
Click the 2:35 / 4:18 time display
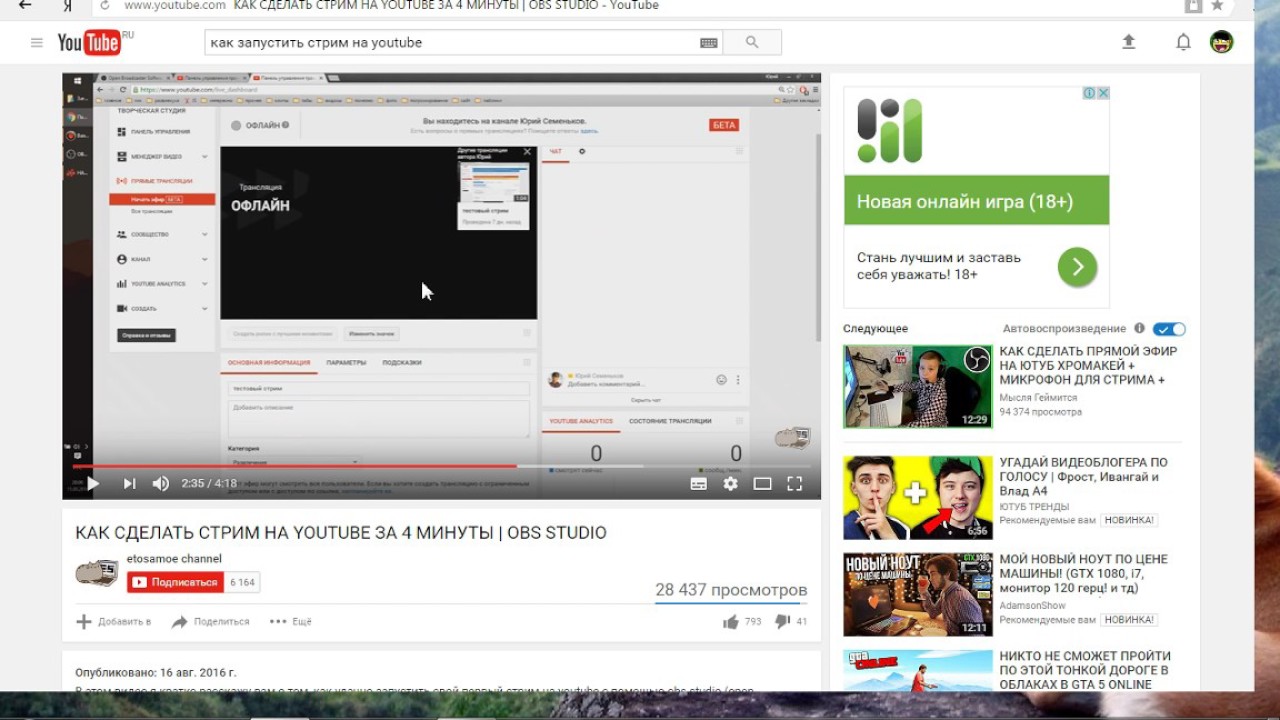(x=209, y=484)
